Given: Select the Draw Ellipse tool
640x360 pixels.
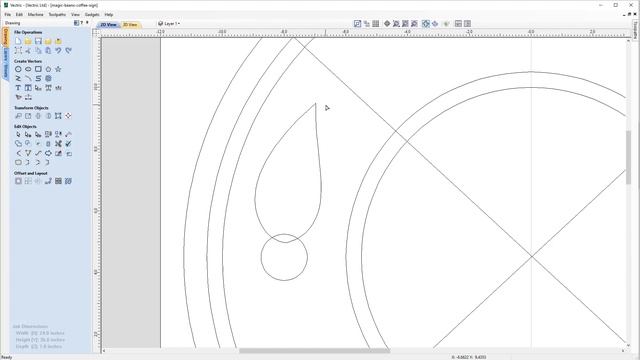Looking at the screenshot, I should coord(28,69).
